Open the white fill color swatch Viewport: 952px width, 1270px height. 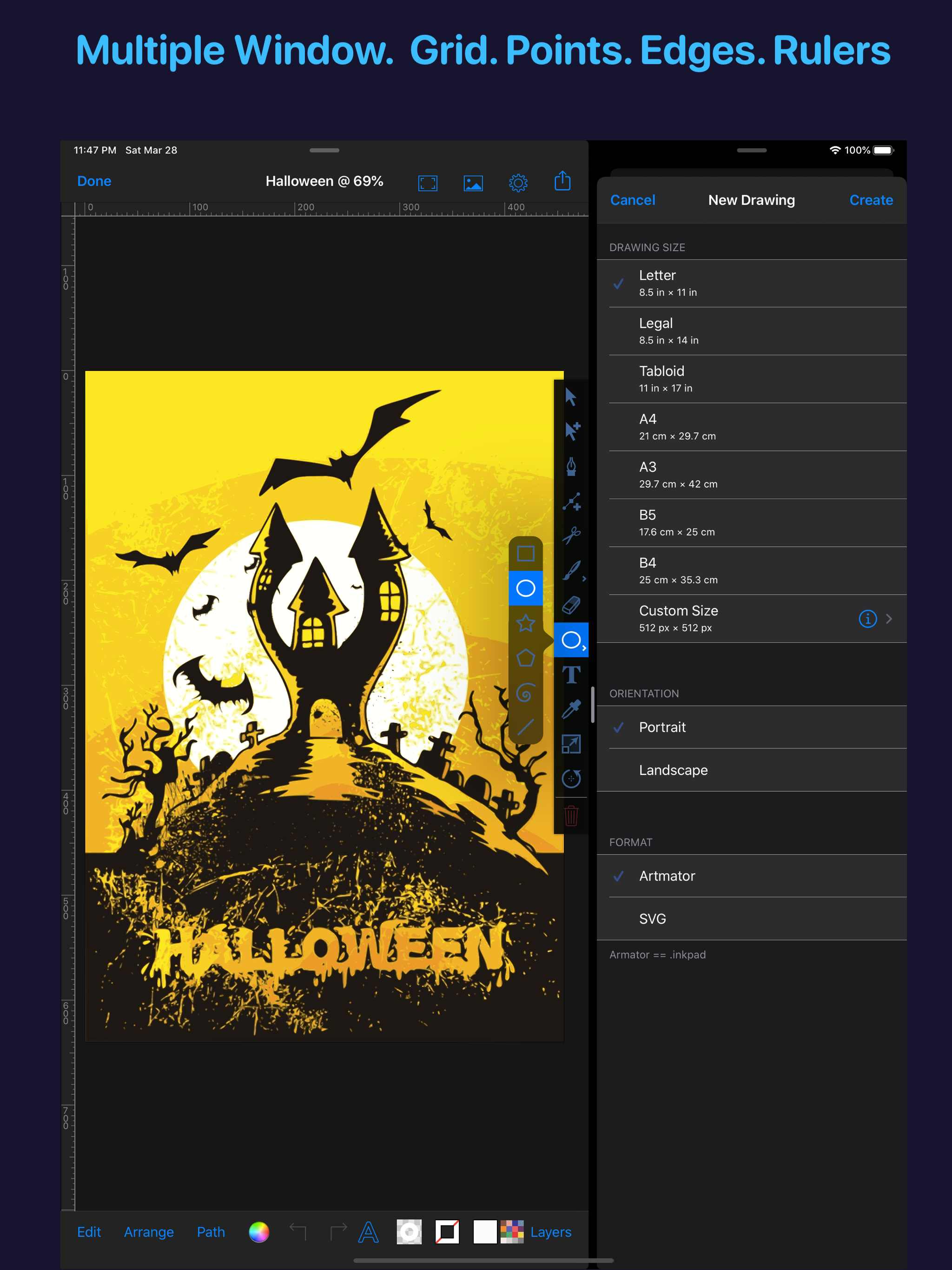tap(485, 1232)
